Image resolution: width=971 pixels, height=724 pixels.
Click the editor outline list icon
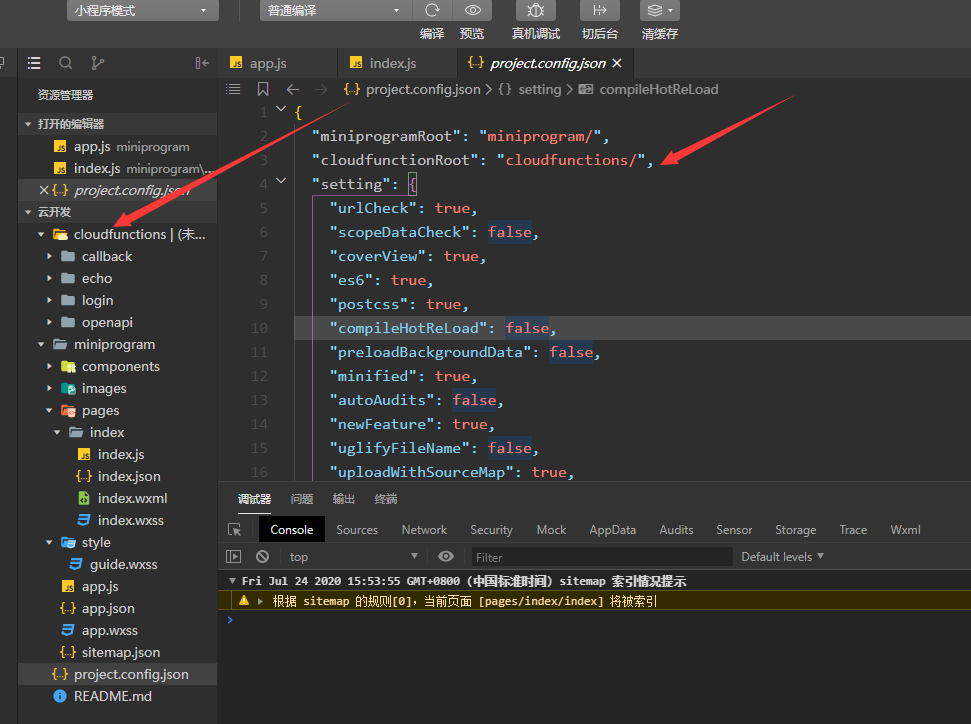pyautogui.click(x=233, y=89)
